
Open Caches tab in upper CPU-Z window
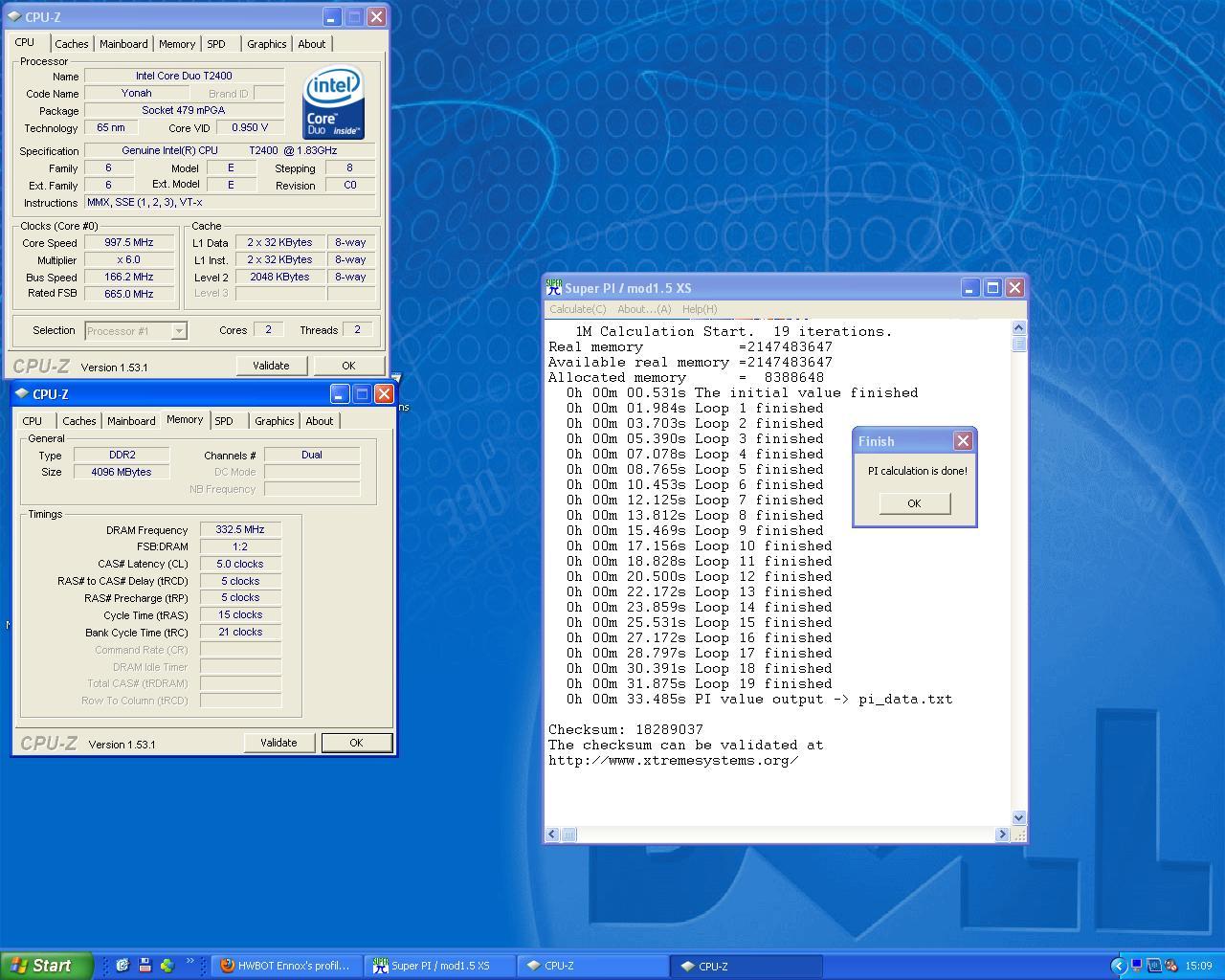72,44
